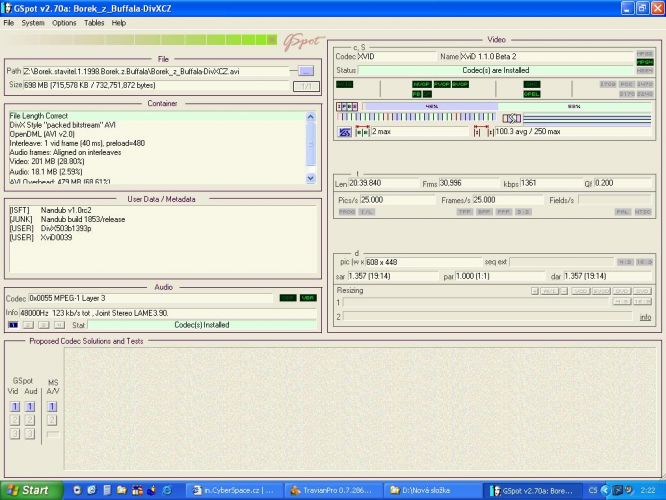Select the 'Audio: 18.1 MB' row

click(156, 172)
